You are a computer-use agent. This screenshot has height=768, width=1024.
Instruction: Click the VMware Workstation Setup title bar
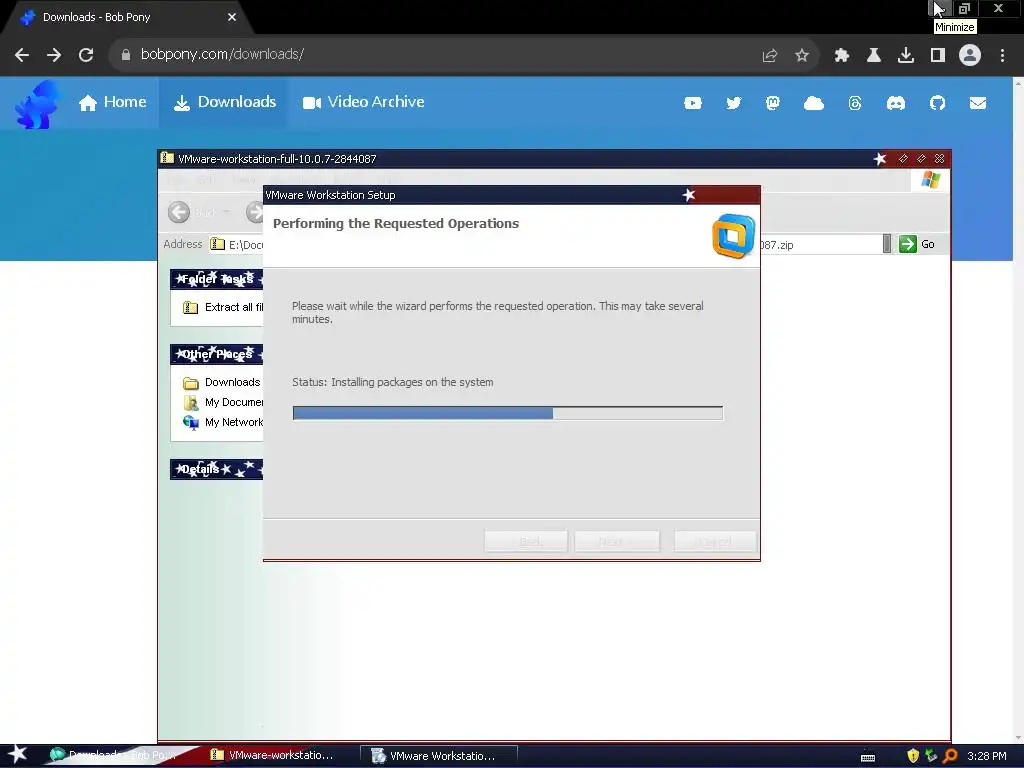[511, 195]
